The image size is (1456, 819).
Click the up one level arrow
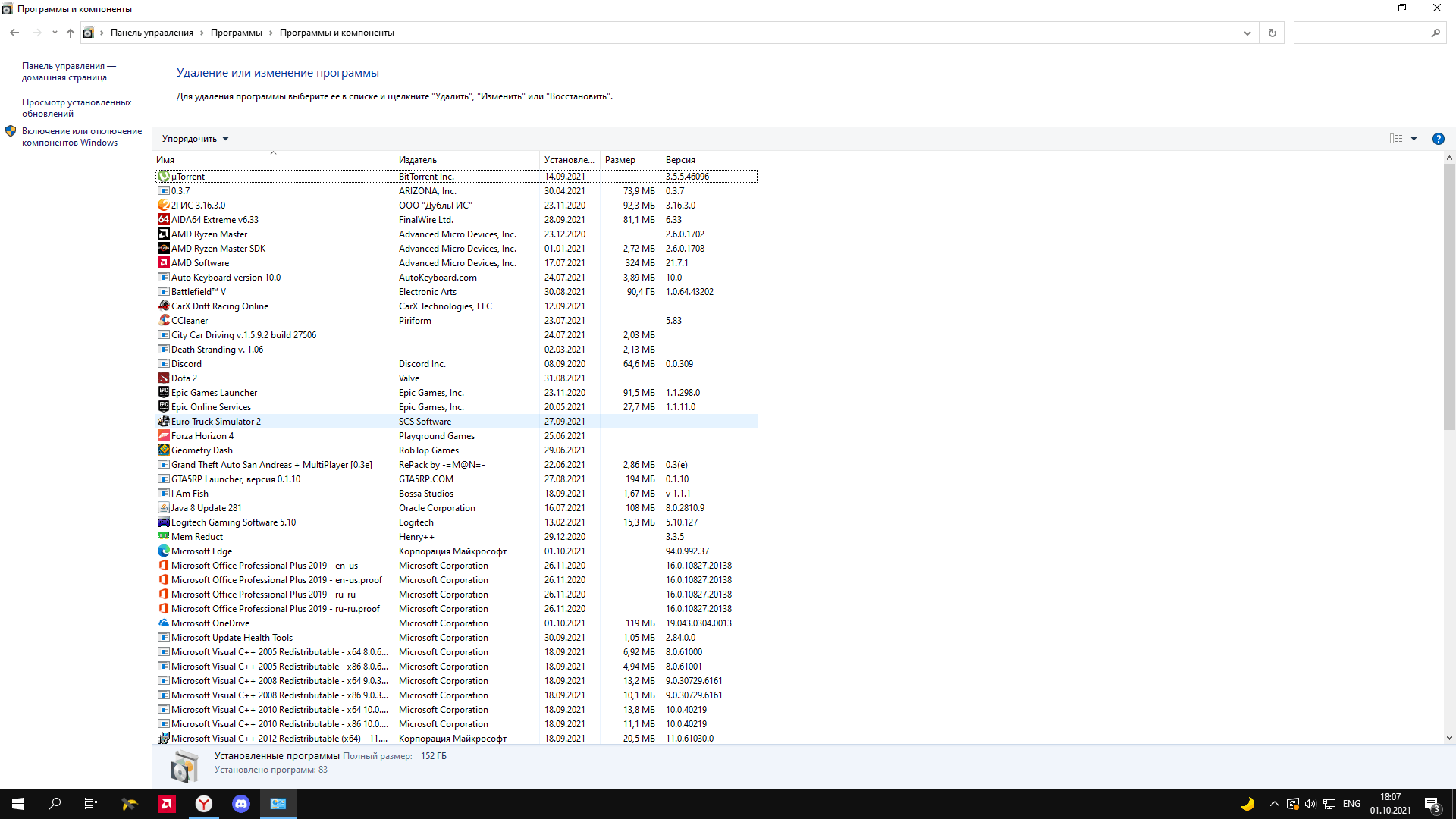71,33
